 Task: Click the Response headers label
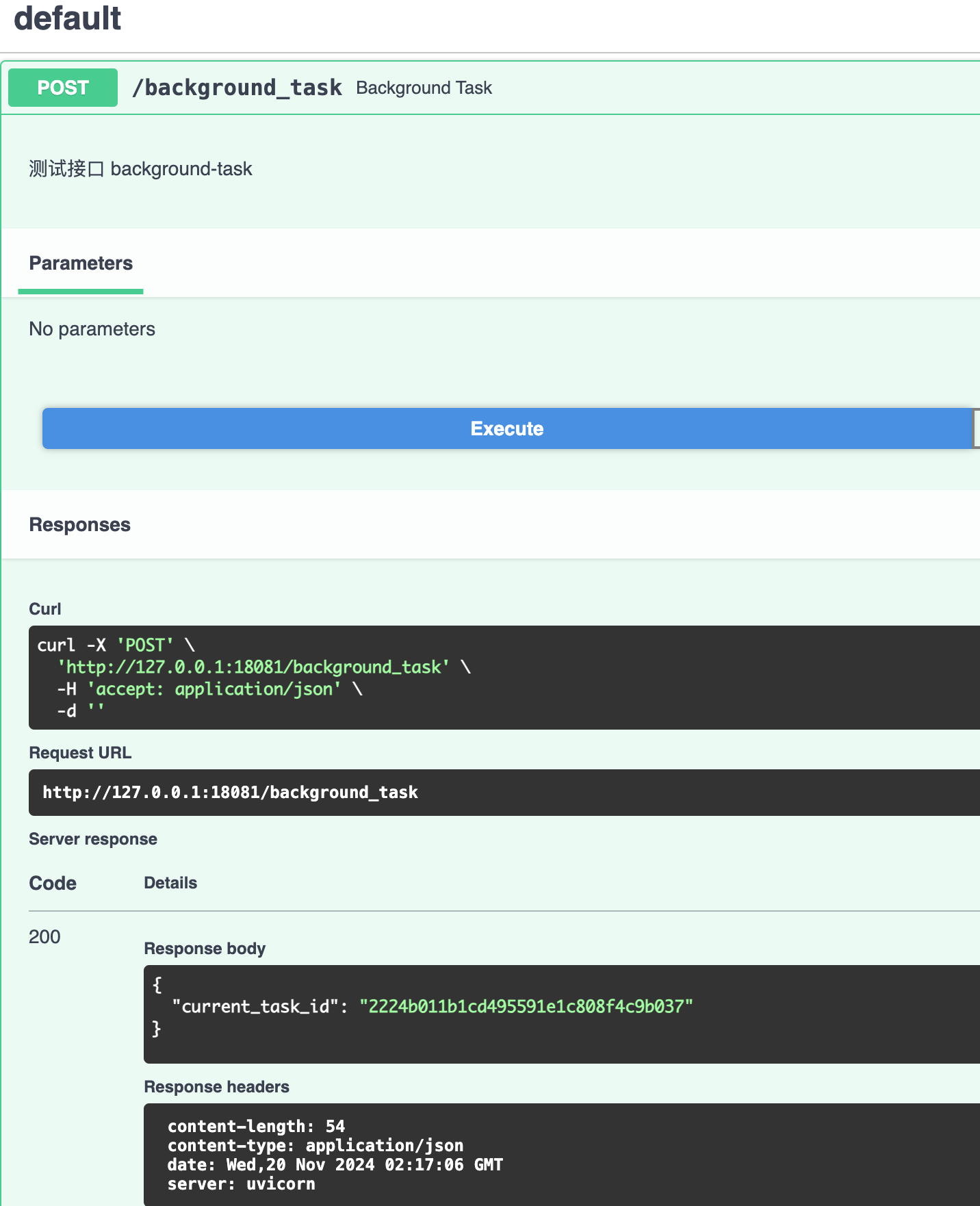(x=216, y=1087)
